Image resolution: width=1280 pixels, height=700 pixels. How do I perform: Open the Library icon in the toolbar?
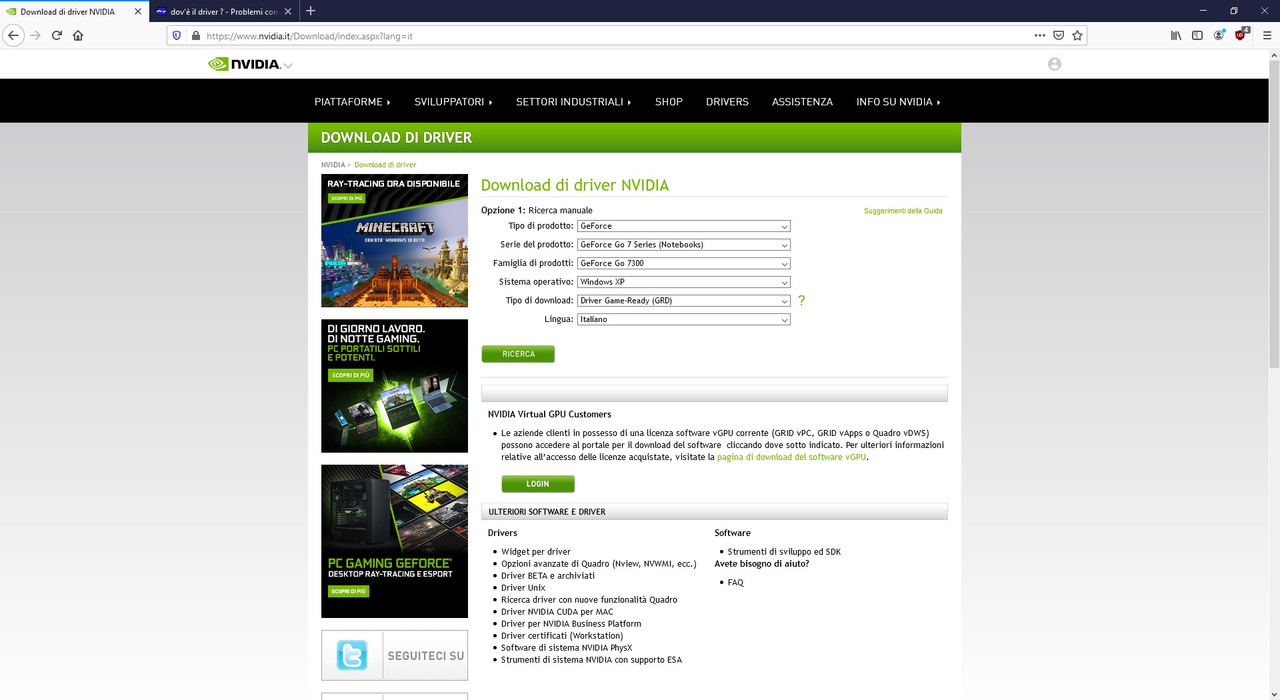coord(1176,35)
